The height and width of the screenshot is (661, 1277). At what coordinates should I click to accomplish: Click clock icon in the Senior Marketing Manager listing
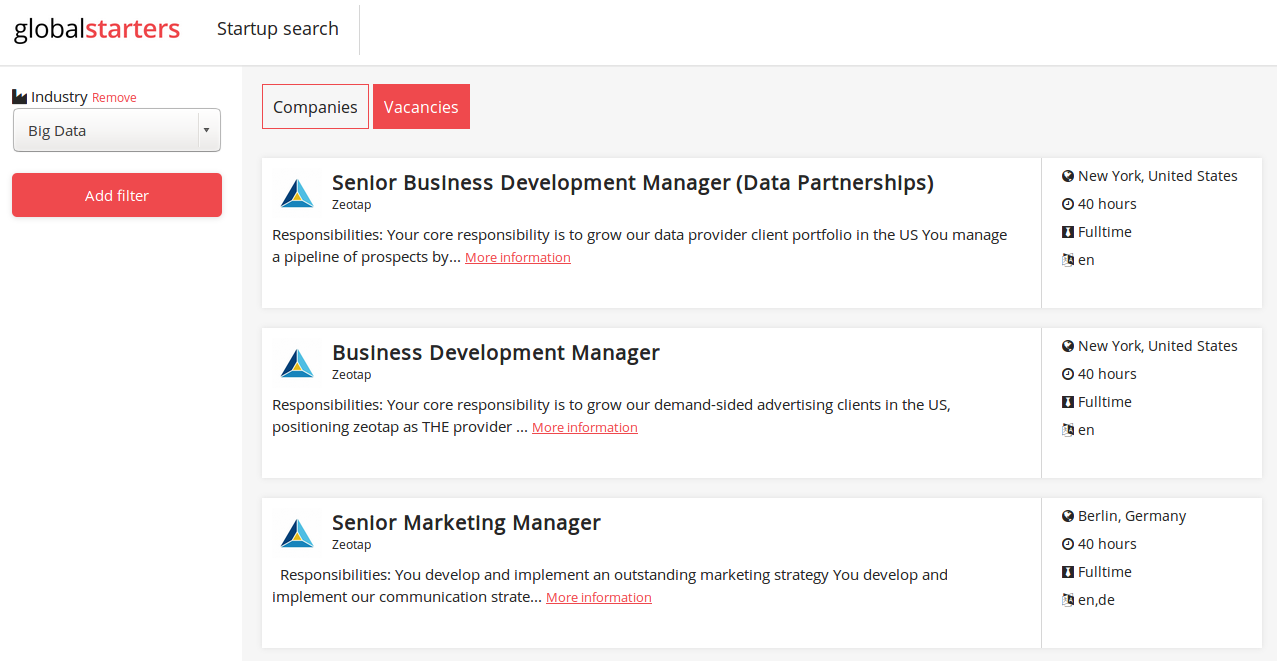(x=1068, y=544)
